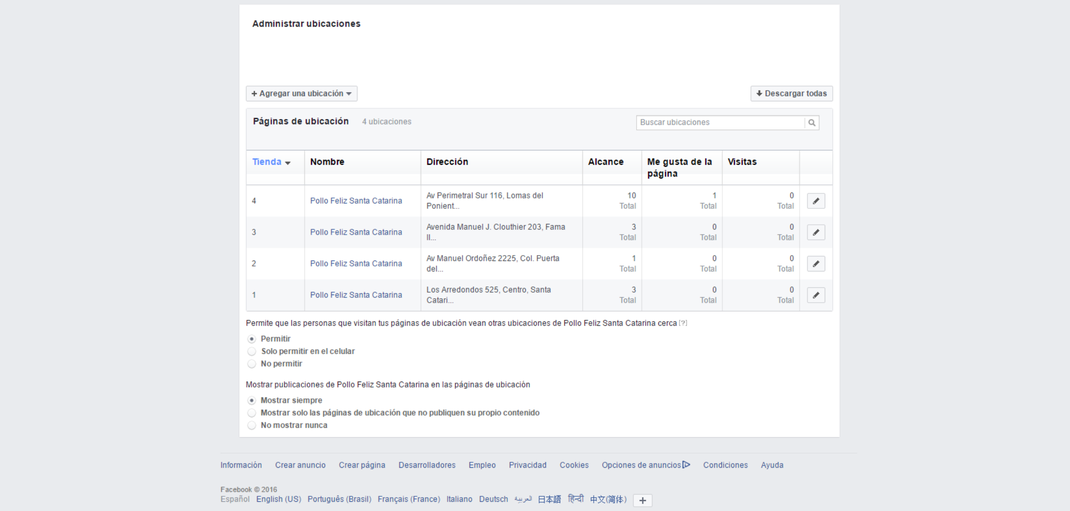The height and width of the screenshot is (511, 1070).
Task: Click the Me gusta de la página header
Action: (x=680, y=168)
